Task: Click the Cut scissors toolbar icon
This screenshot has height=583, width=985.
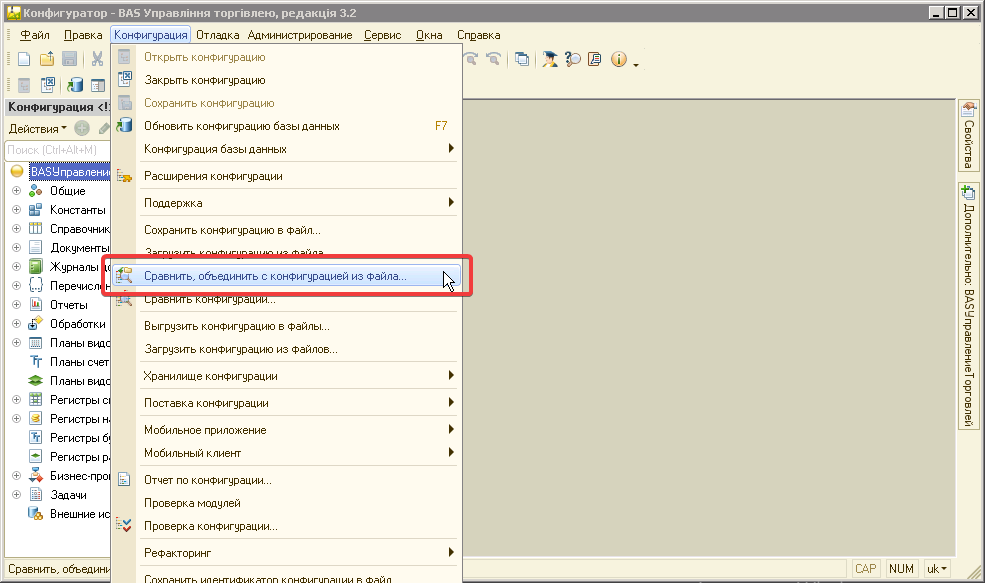Action: click(x=98, y=60)
